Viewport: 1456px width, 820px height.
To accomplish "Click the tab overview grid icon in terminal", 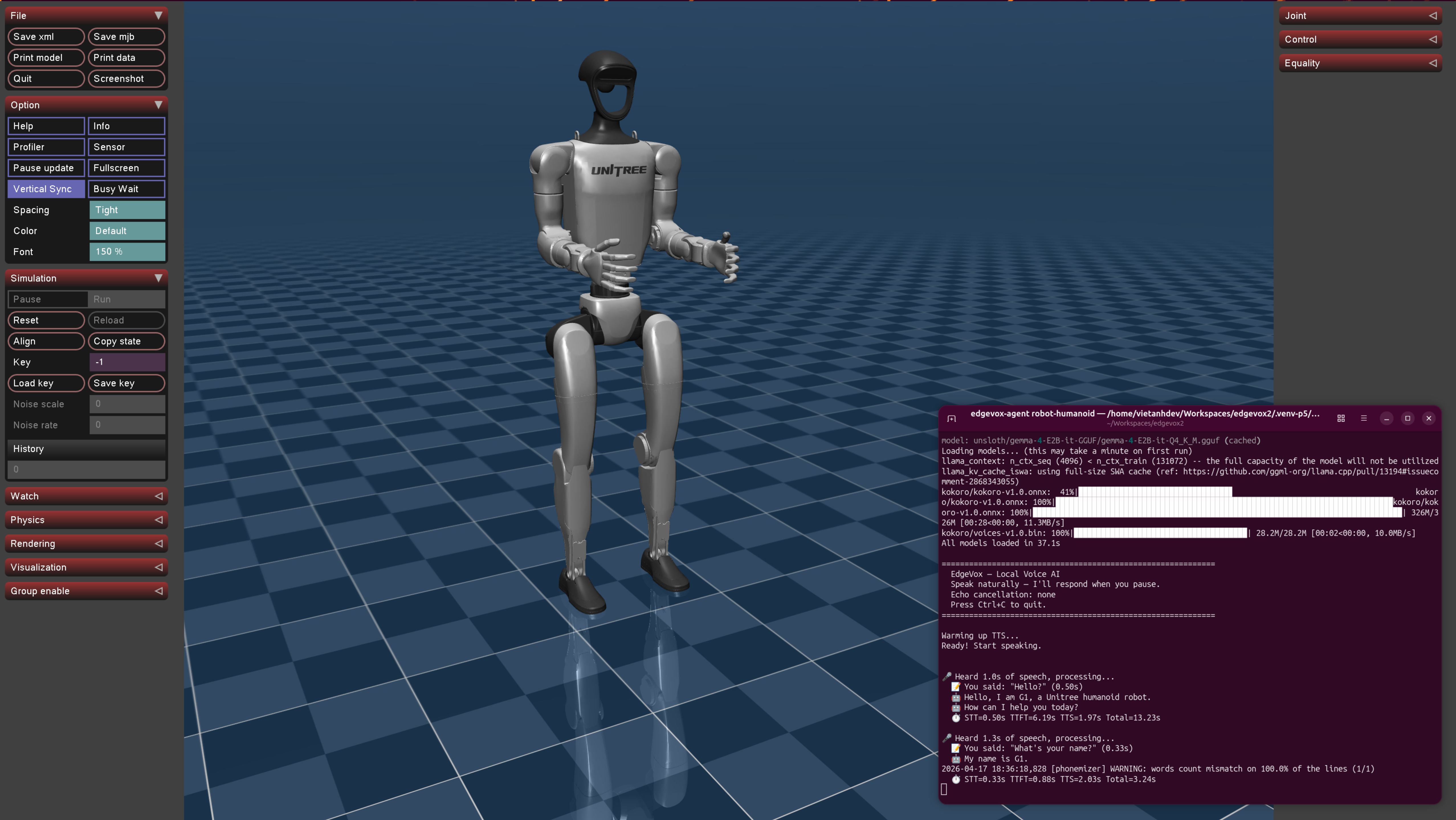I will (x=1341, y=418).
